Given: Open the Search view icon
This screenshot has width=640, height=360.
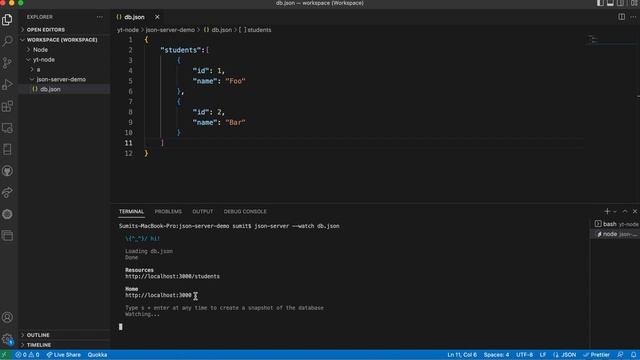Looking at the screenshot, I should [7, 41].
